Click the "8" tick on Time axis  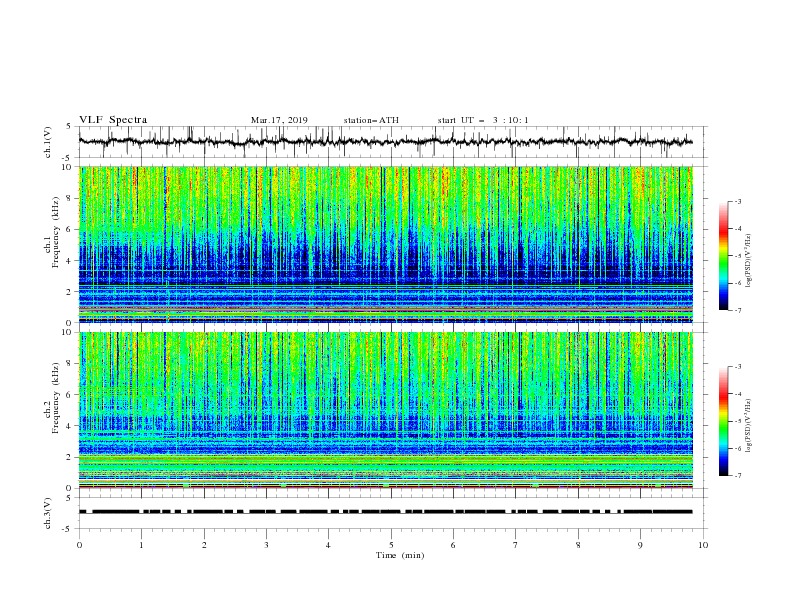point(578,545)
